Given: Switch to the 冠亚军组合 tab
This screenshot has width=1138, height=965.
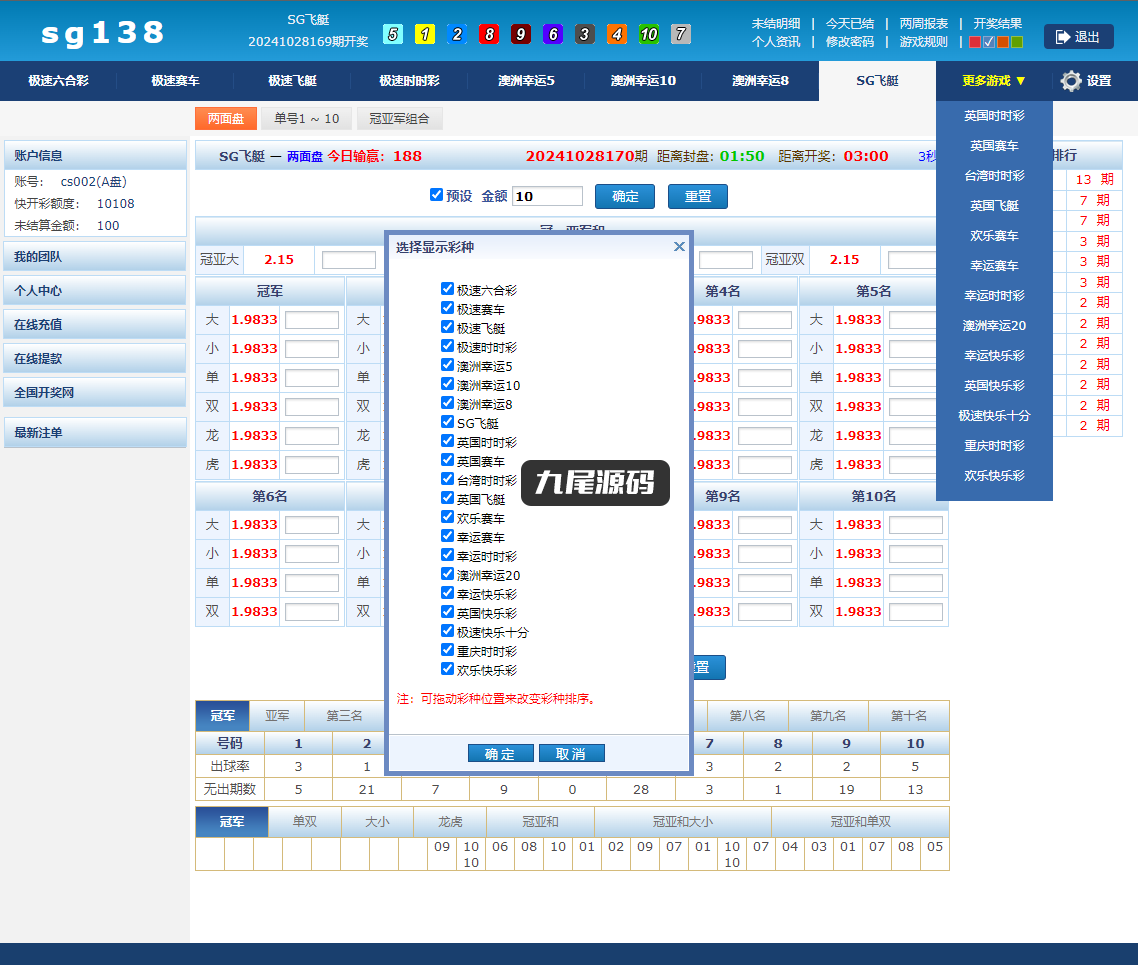Looking at the screenshot, I should pyautogui.click(x=399, y=118).
